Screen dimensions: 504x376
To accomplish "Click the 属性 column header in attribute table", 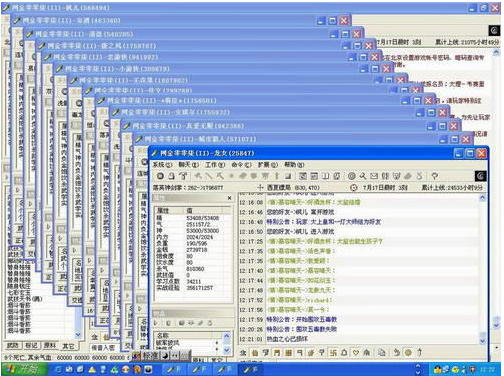I will pyautogui.click(x=169, y=211).
